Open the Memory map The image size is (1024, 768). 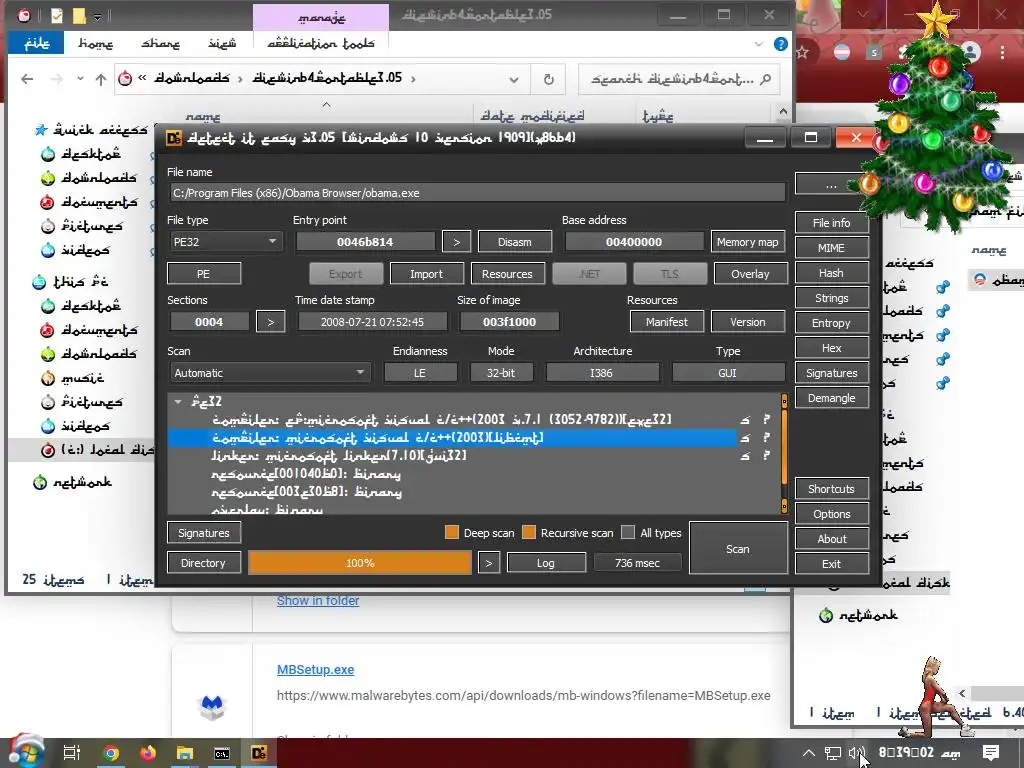click(x=747, y=242)
